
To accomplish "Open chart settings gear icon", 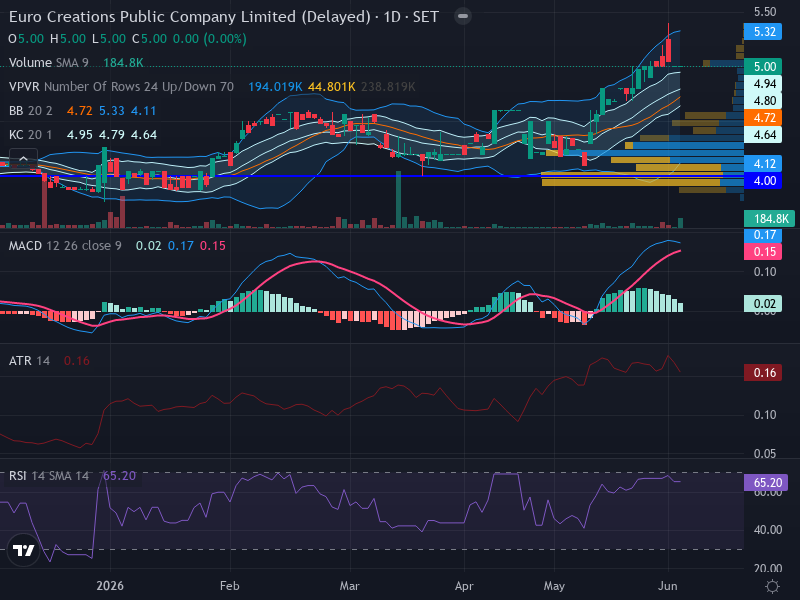I will 772,586.
